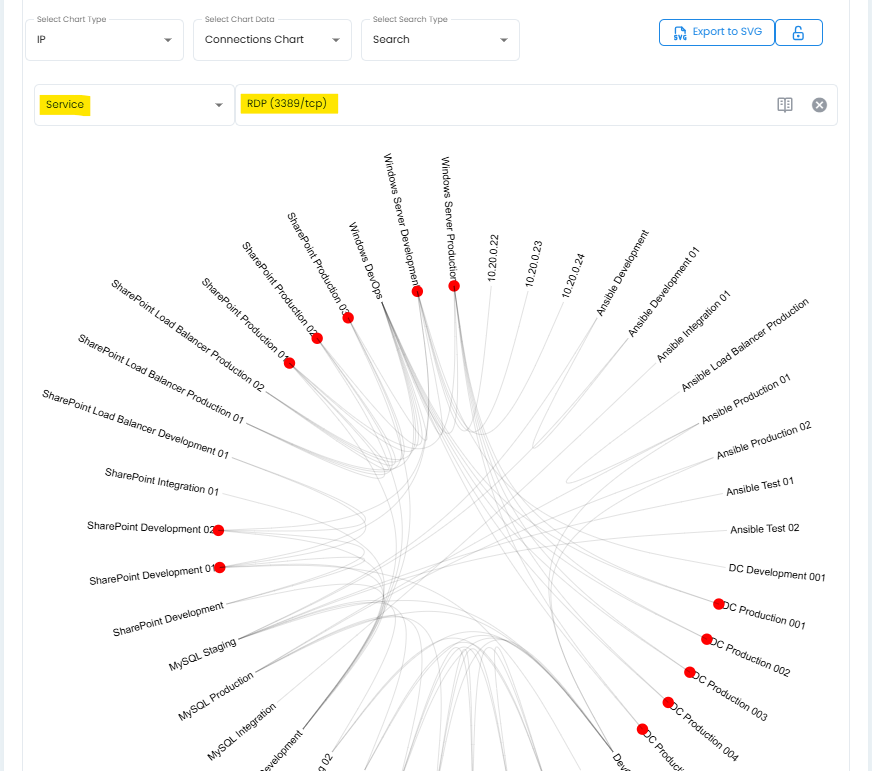Select the DC Development 001 label
872x771 pixels.
(x=777, y=573)
